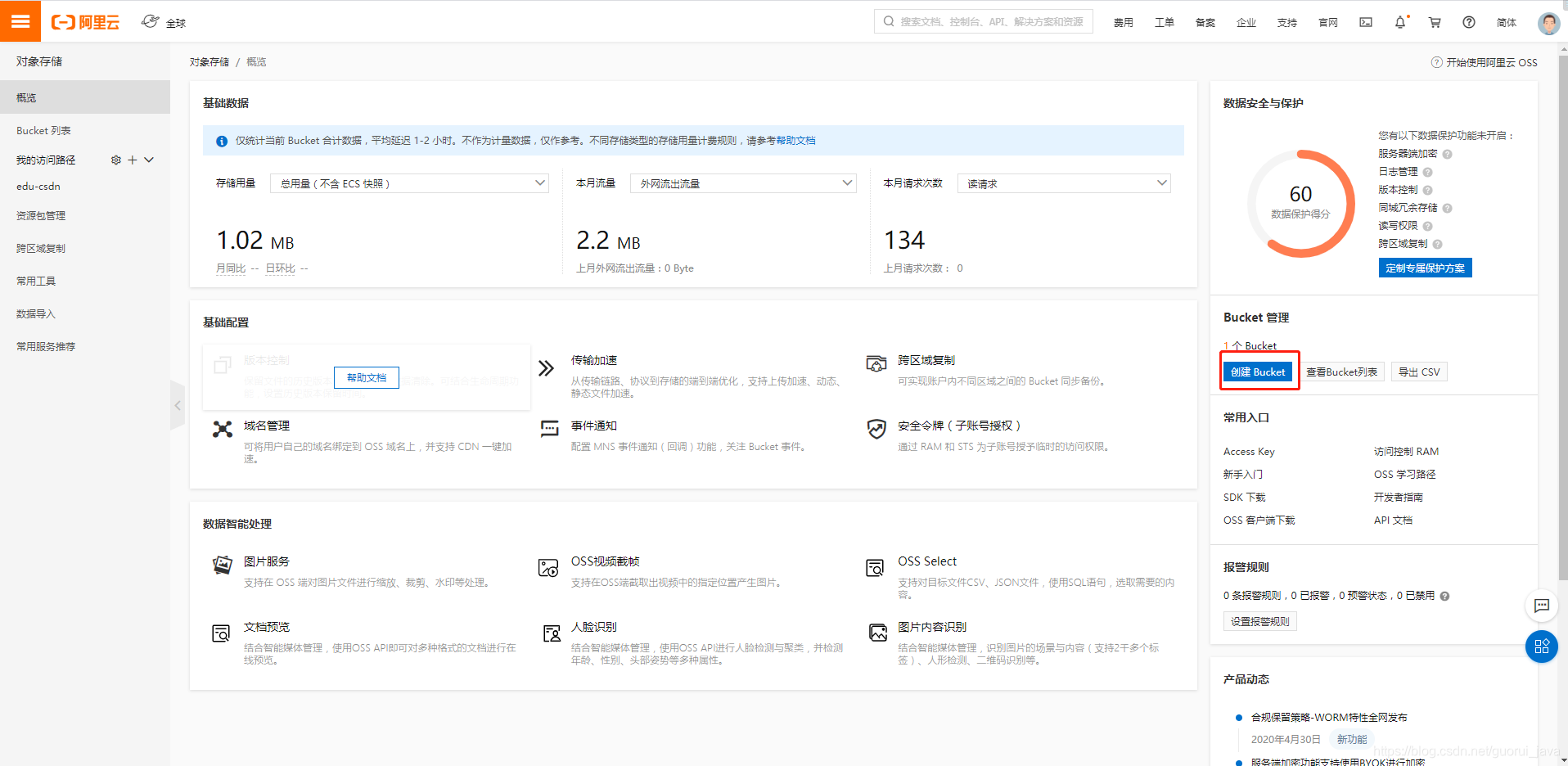Open the API 文档 link

(1393, 520)
